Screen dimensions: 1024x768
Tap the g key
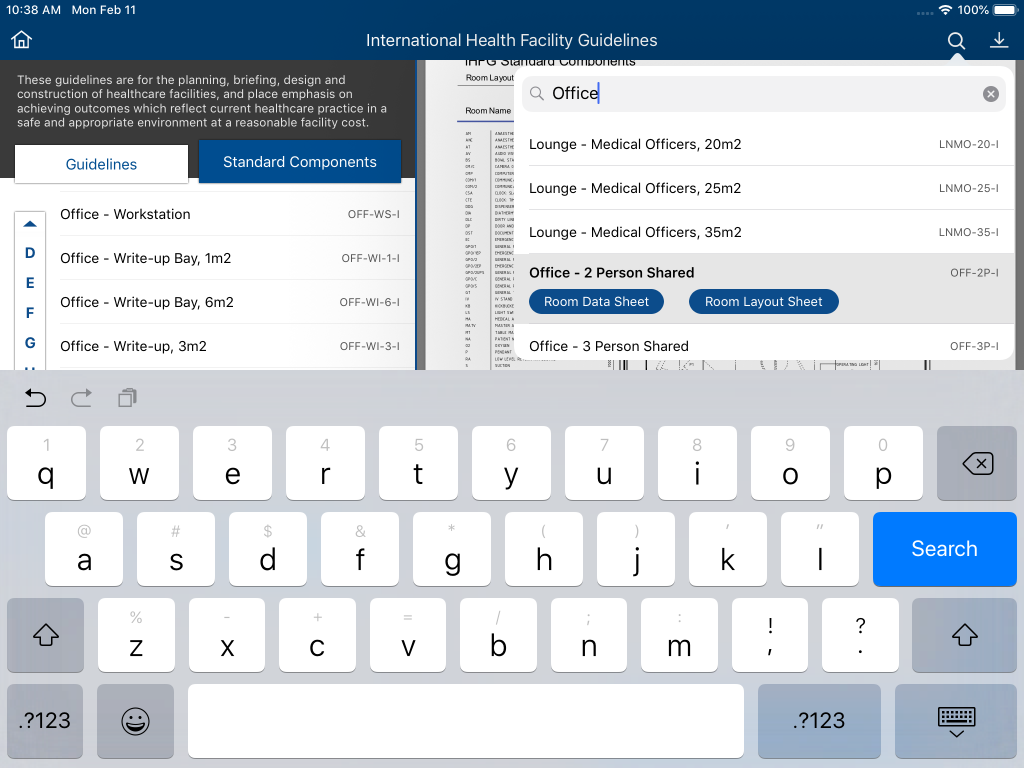452,549
